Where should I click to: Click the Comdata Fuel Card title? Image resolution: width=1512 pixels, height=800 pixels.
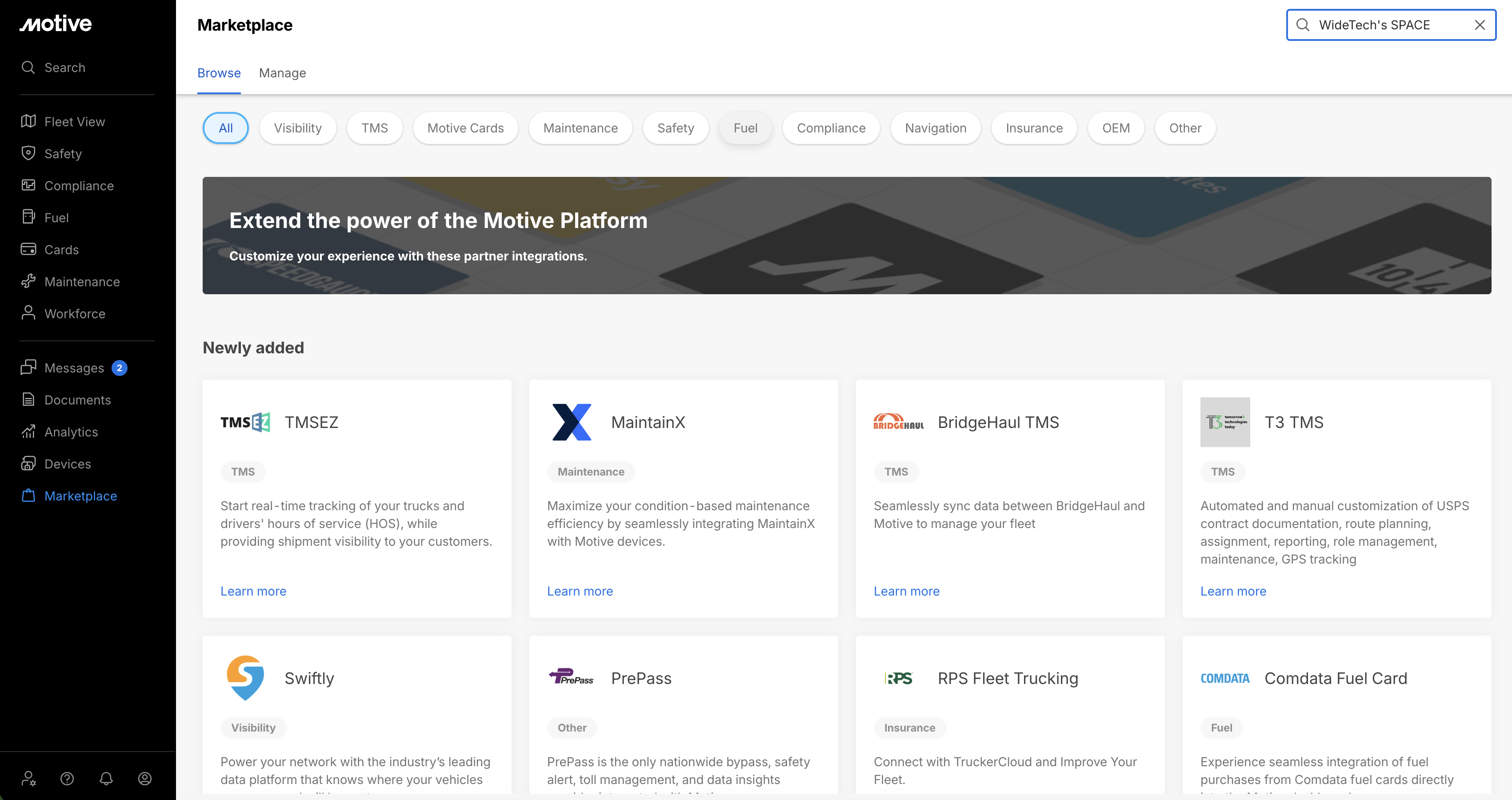pos(1335,678)
